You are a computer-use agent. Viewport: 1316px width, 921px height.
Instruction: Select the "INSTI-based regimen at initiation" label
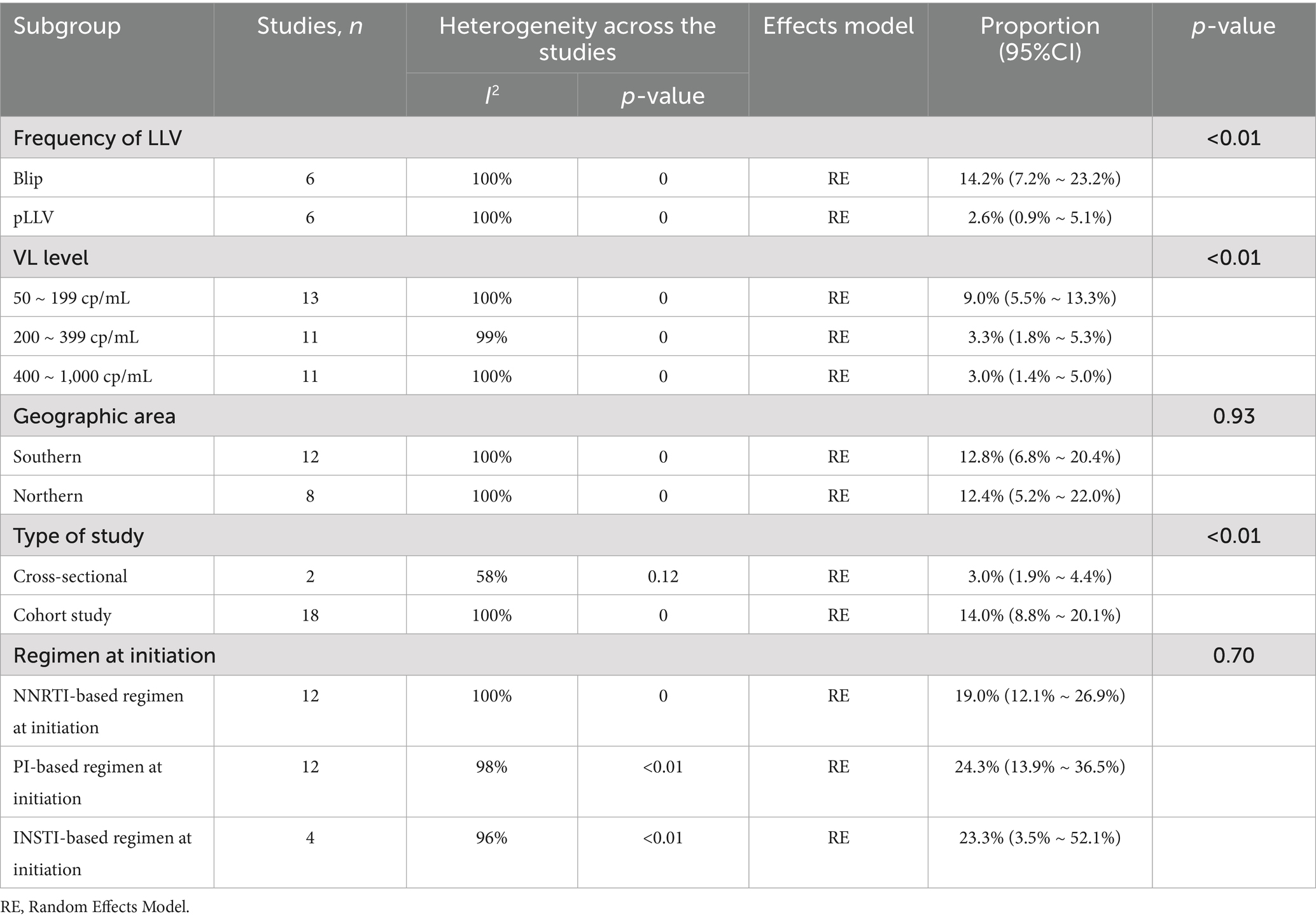[x=102, y=853]
